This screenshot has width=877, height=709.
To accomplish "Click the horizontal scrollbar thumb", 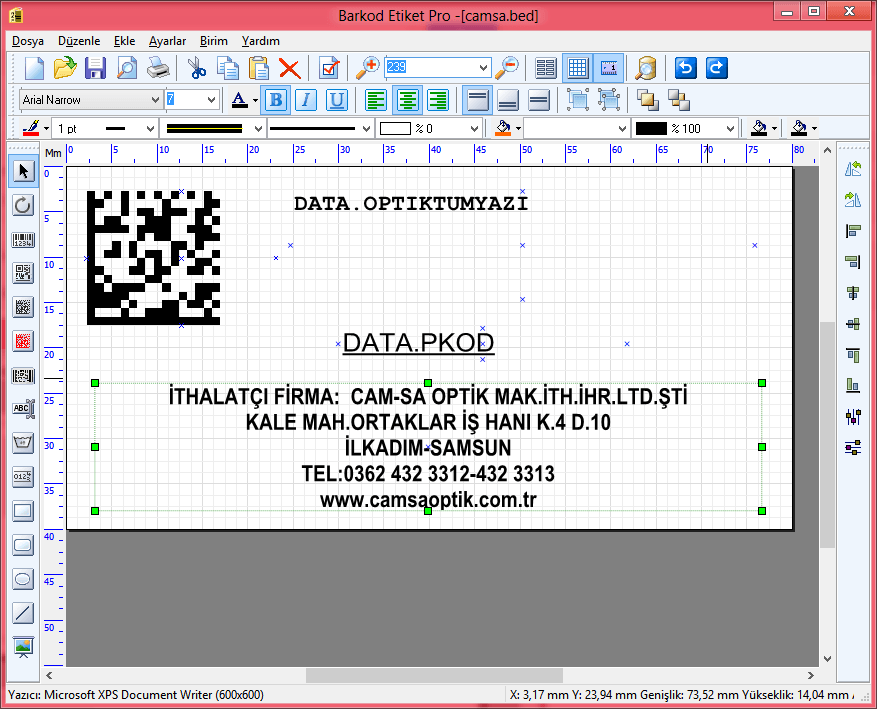I will click(x=434, y=675).
